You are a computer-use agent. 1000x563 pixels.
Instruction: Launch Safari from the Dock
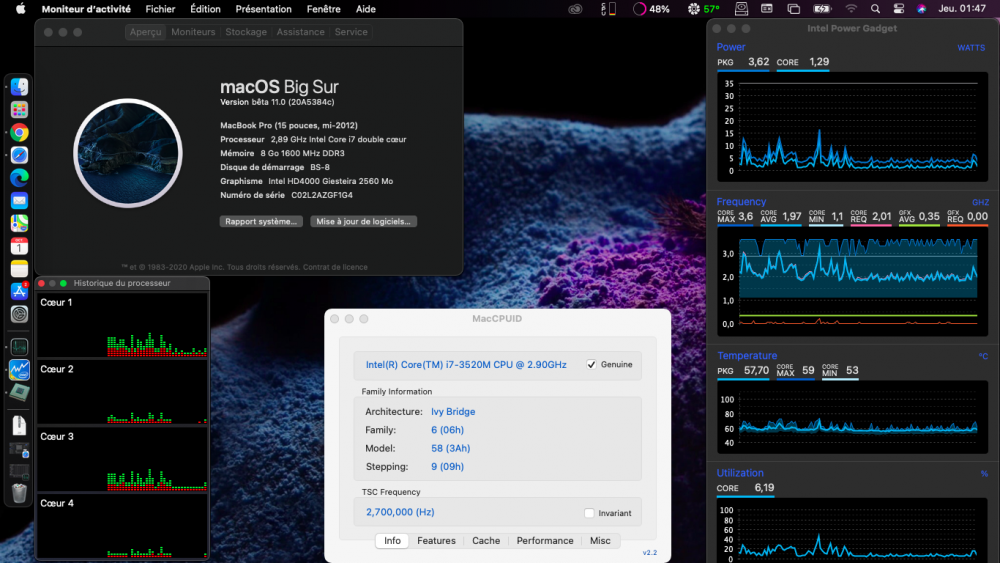[x=19, y=155]
